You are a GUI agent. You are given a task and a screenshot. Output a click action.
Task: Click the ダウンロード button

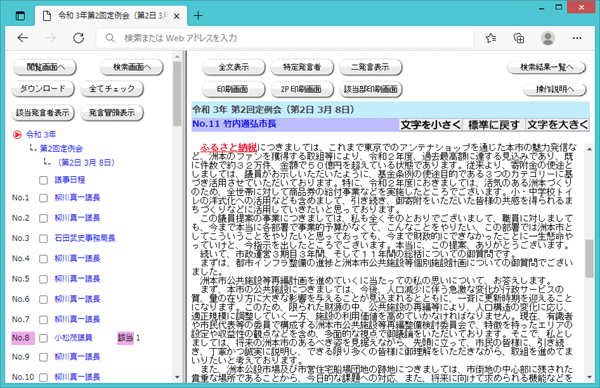43,89
